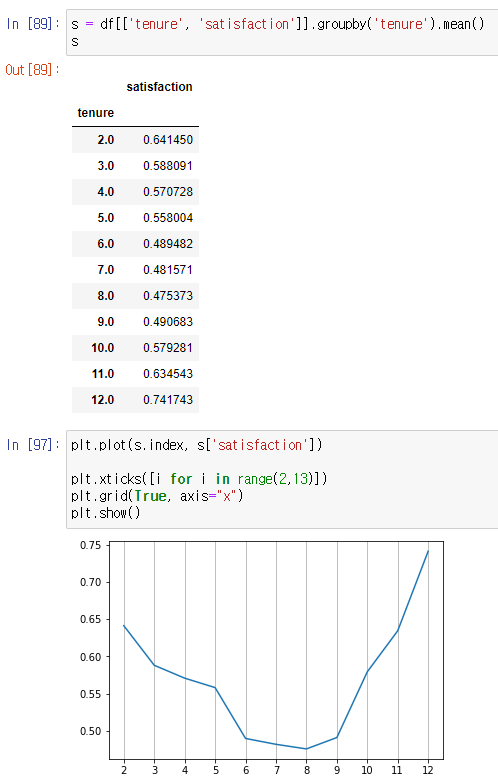This screenshot has height=781, width=498.
Task: Click the plt.xticks code line
Action: tap(199, 479)
